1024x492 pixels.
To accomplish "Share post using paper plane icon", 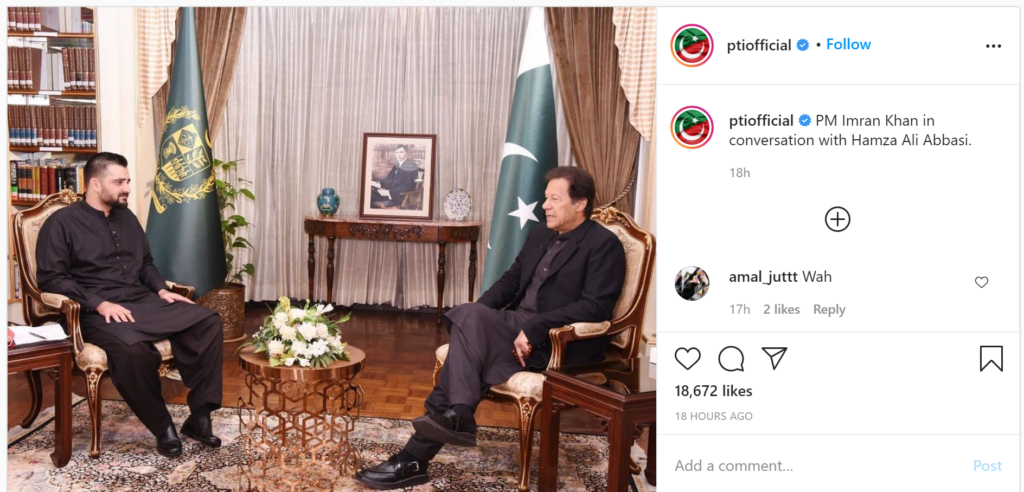I will tap(775, 358).
